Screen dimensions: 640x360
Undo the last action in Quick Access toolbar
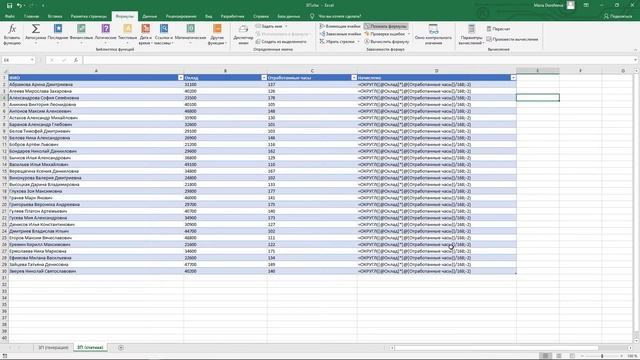(x=19, y=5)
